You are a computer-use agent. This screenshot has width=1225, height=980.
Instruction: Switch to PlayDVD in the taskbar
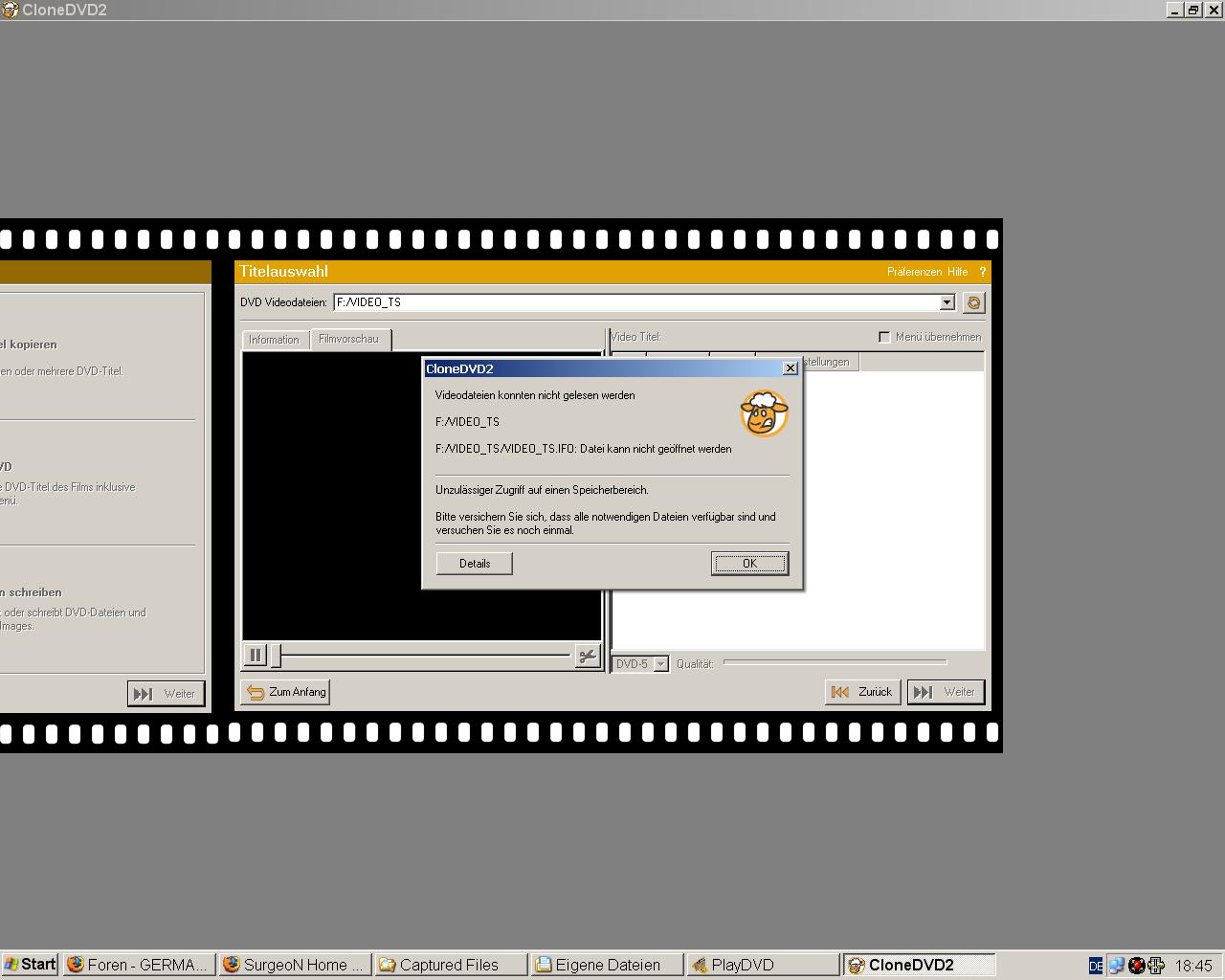pos(764,965)
